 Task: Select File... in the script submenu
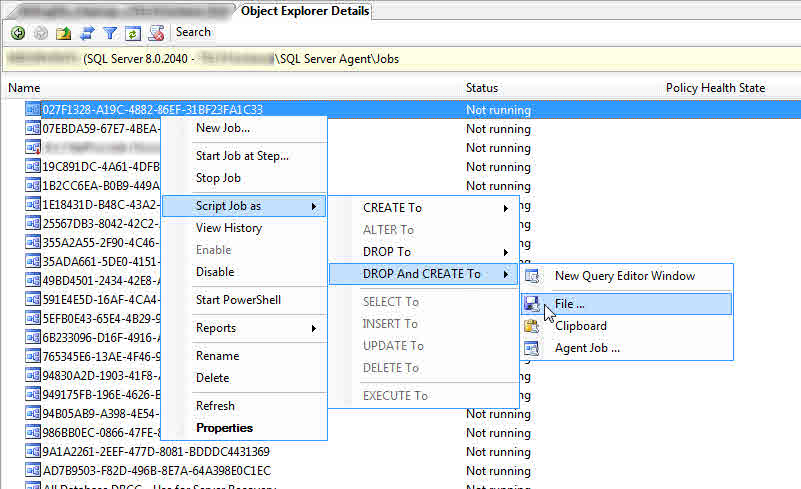click(x=570, y=303)
